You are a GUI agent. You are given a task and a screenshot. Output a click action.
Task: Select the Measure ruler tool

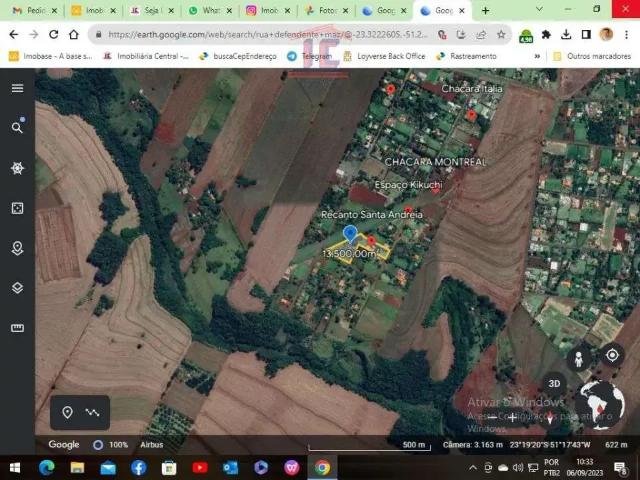(x=17, y=328)
